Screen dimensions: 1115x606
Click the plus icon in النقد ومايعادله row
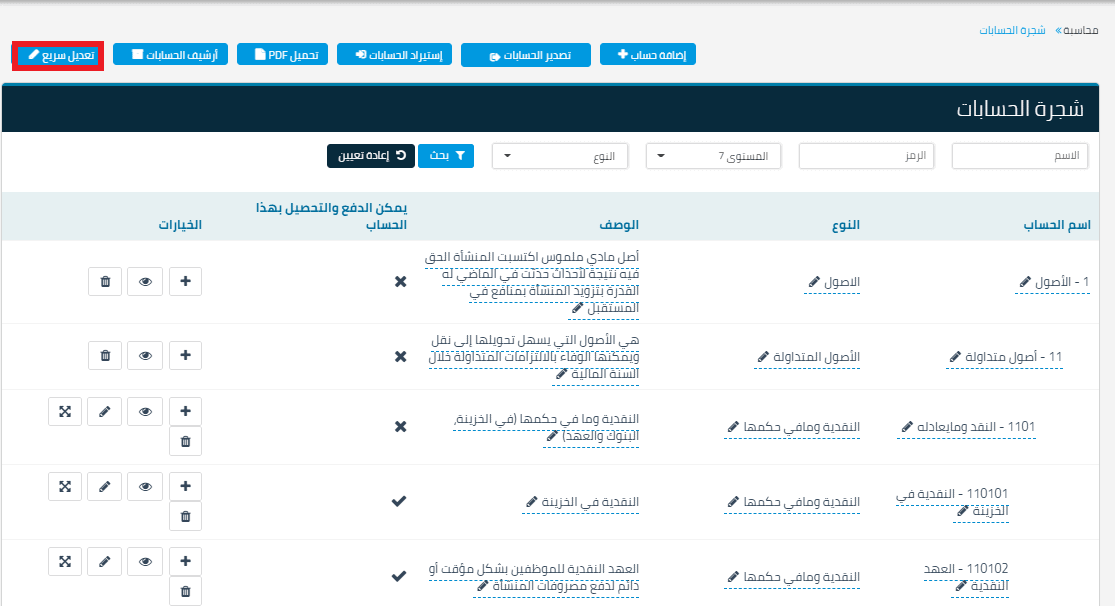(x=185, y=411)
